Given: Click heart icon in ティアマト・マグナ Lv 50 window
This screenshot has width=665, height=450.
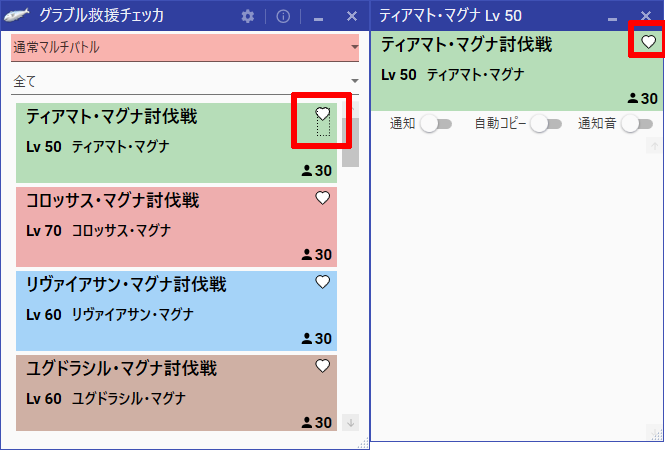Looking at the screenshot, I should pyautogui.click(x=648, y=42).
